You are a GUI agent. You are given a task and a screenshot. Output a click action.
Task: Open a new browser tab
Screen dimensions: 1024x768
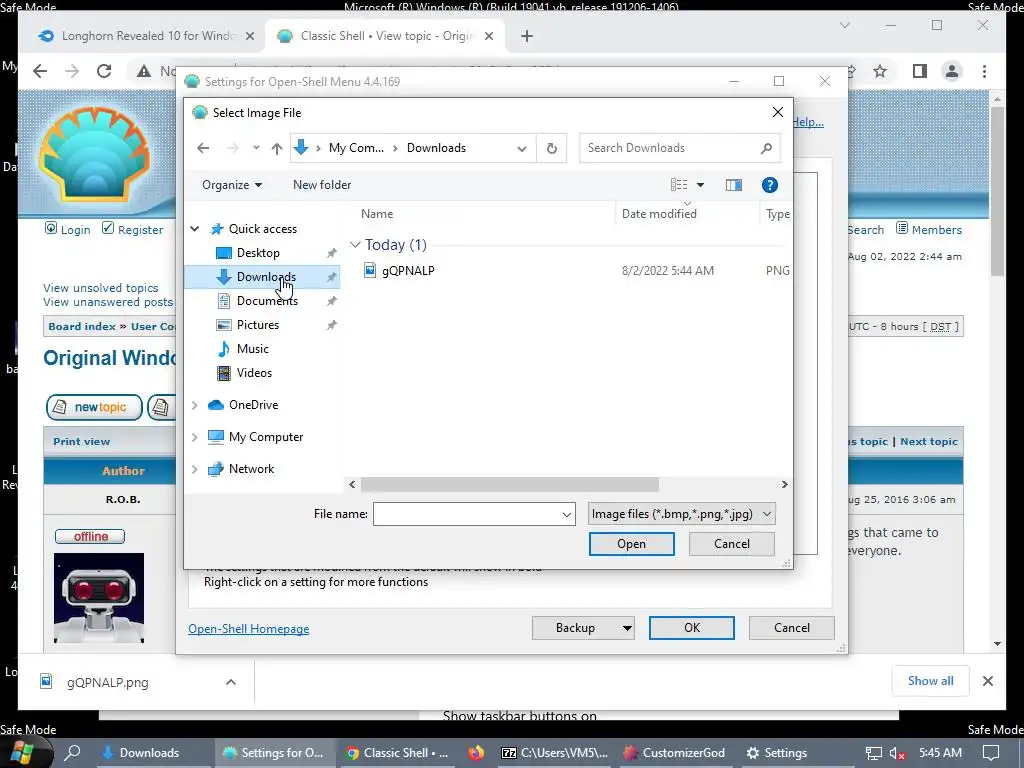tap(527, 37)
